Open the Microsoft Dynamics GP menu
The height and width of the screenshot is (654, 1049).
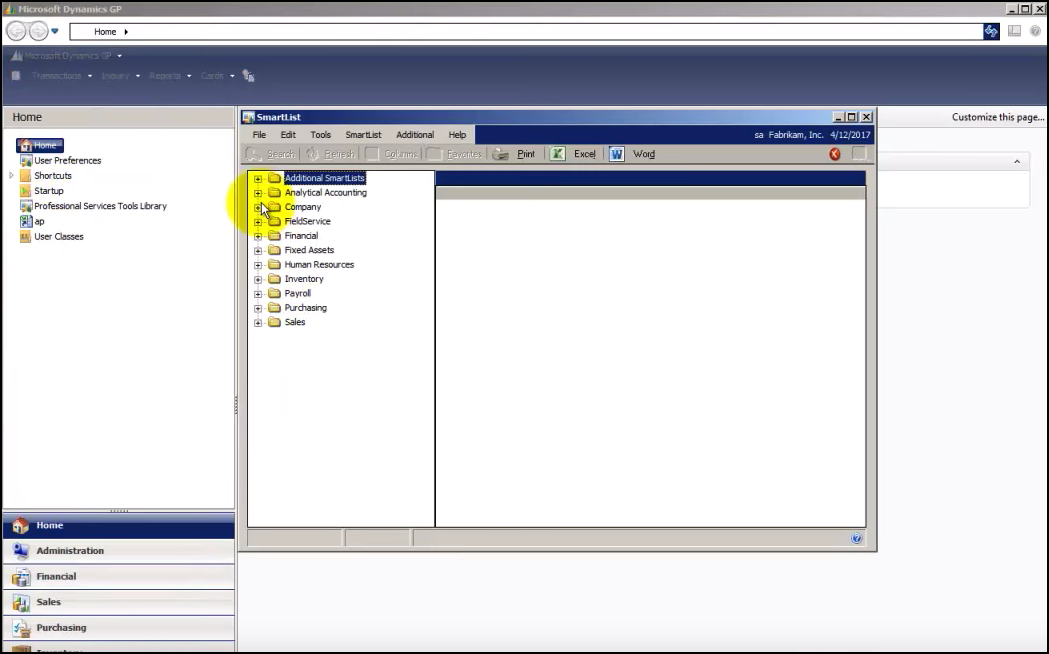(x=67, y=56)
